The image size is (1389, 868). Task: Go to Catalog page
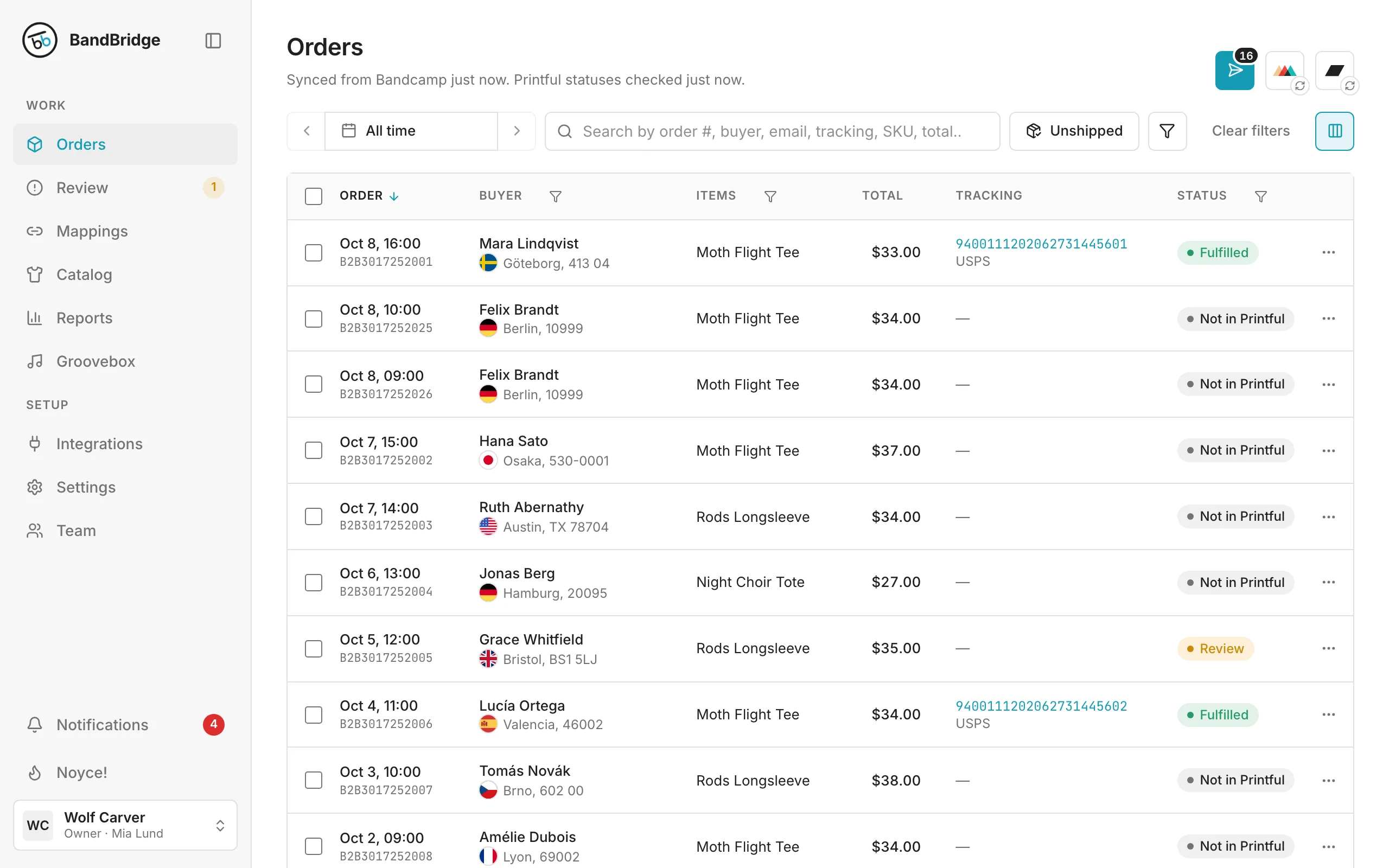(125, 275)
